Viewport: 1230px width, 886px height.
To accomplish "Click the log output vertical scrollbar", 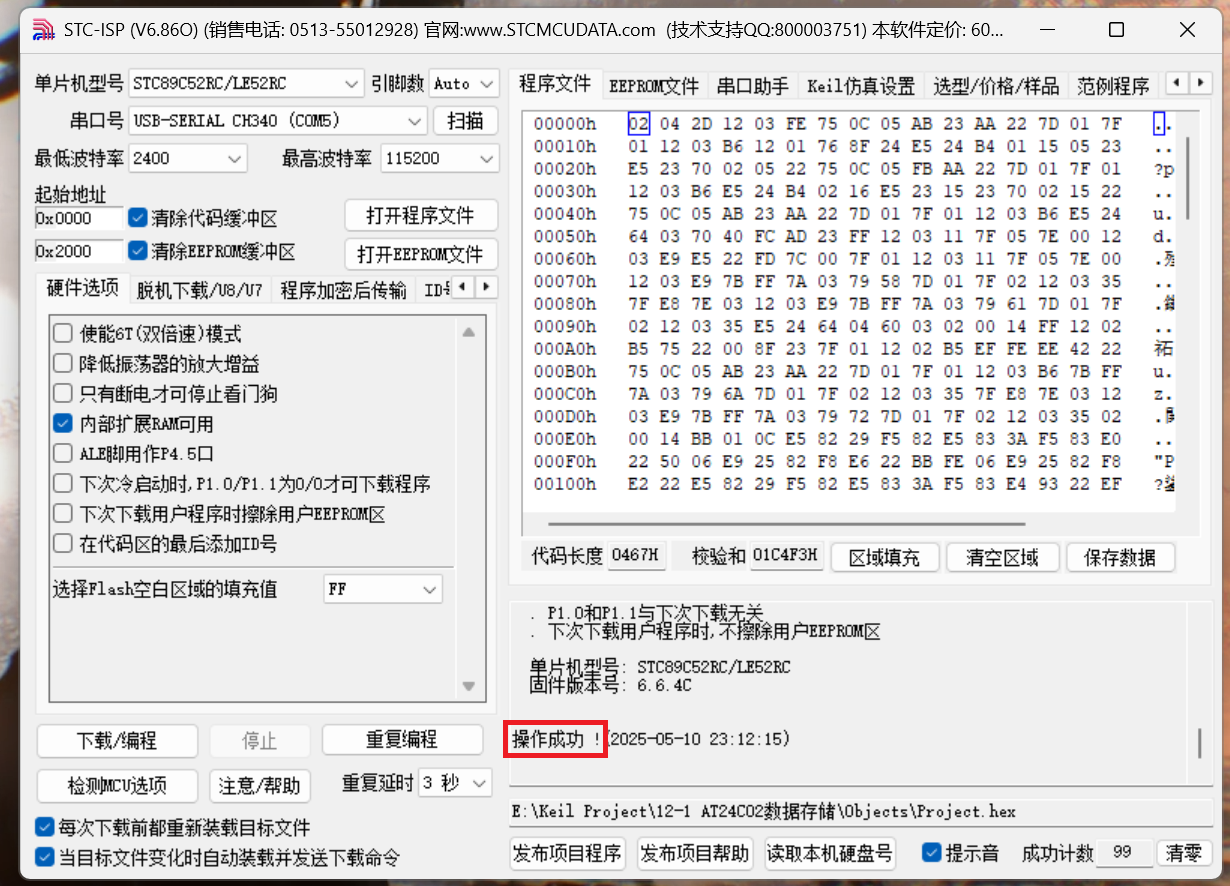I will tap(1198, 743).
